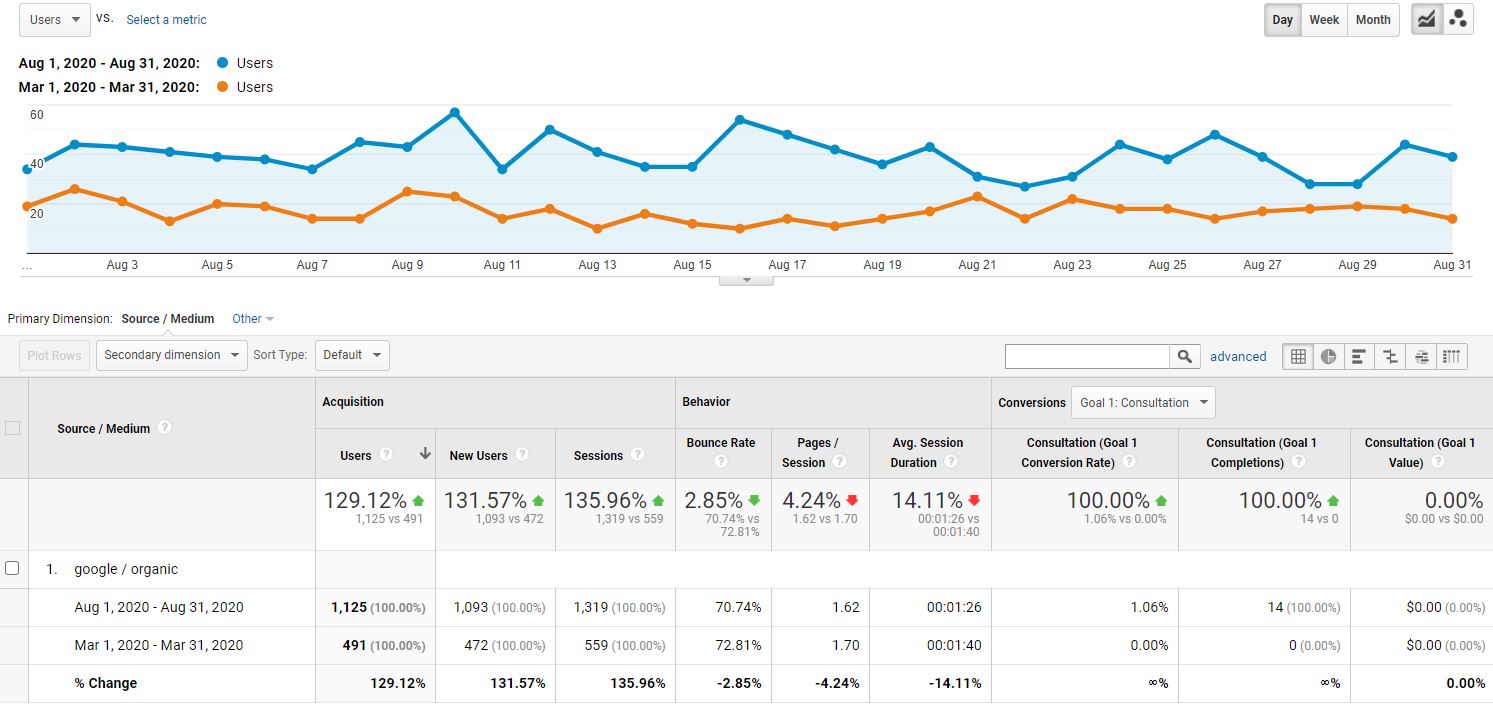Switch graph granularity to Month
Screen dimensions: 1493x705
pyautogui.click(x=1373, y=20)
